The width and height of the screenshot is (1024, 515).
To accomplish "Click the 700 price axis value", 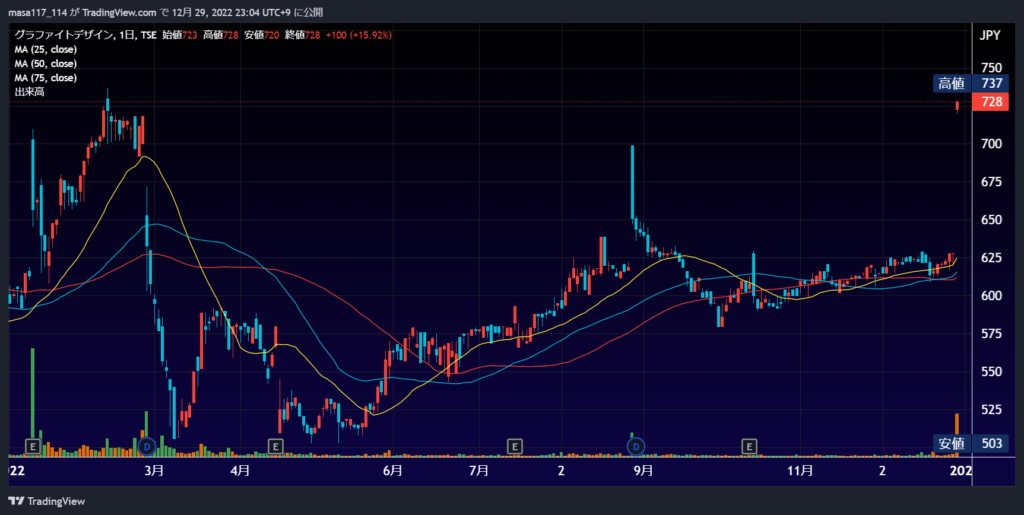I will coord(991,144).
